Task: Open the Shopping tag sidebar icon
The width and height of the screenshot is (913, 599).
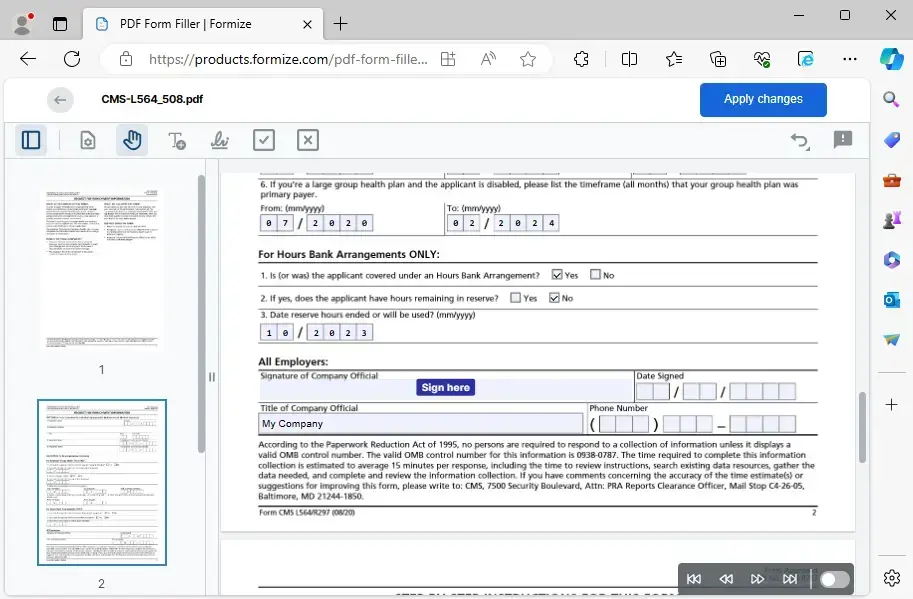Action: click(891, 140)
